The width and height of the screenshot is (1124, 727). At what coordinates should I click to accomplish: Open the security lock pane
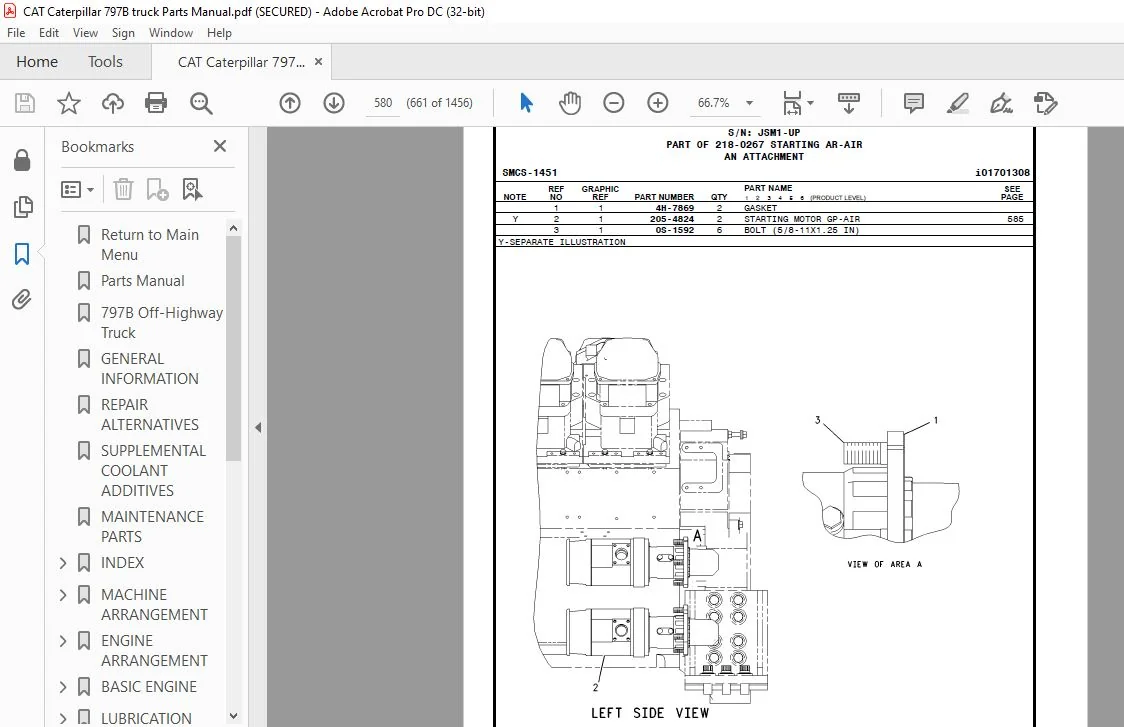tap(22, 160)
